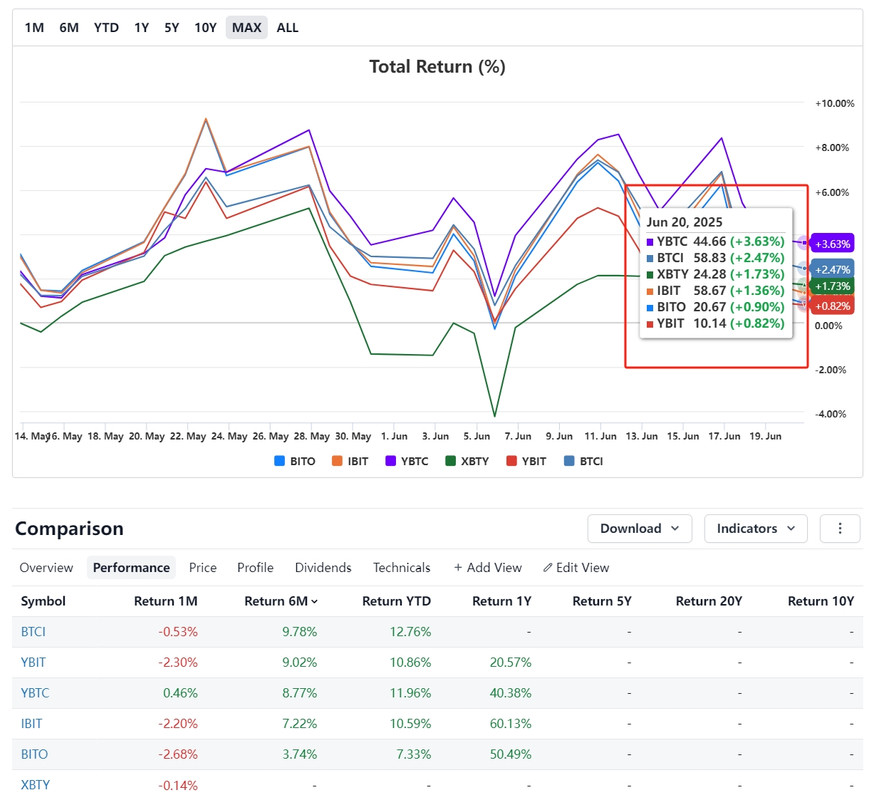Image resolution: width=896 pixels, height=800 pixels.
Task: Click BTCI Return YTD value 12.76%
Action: (410, 632)
